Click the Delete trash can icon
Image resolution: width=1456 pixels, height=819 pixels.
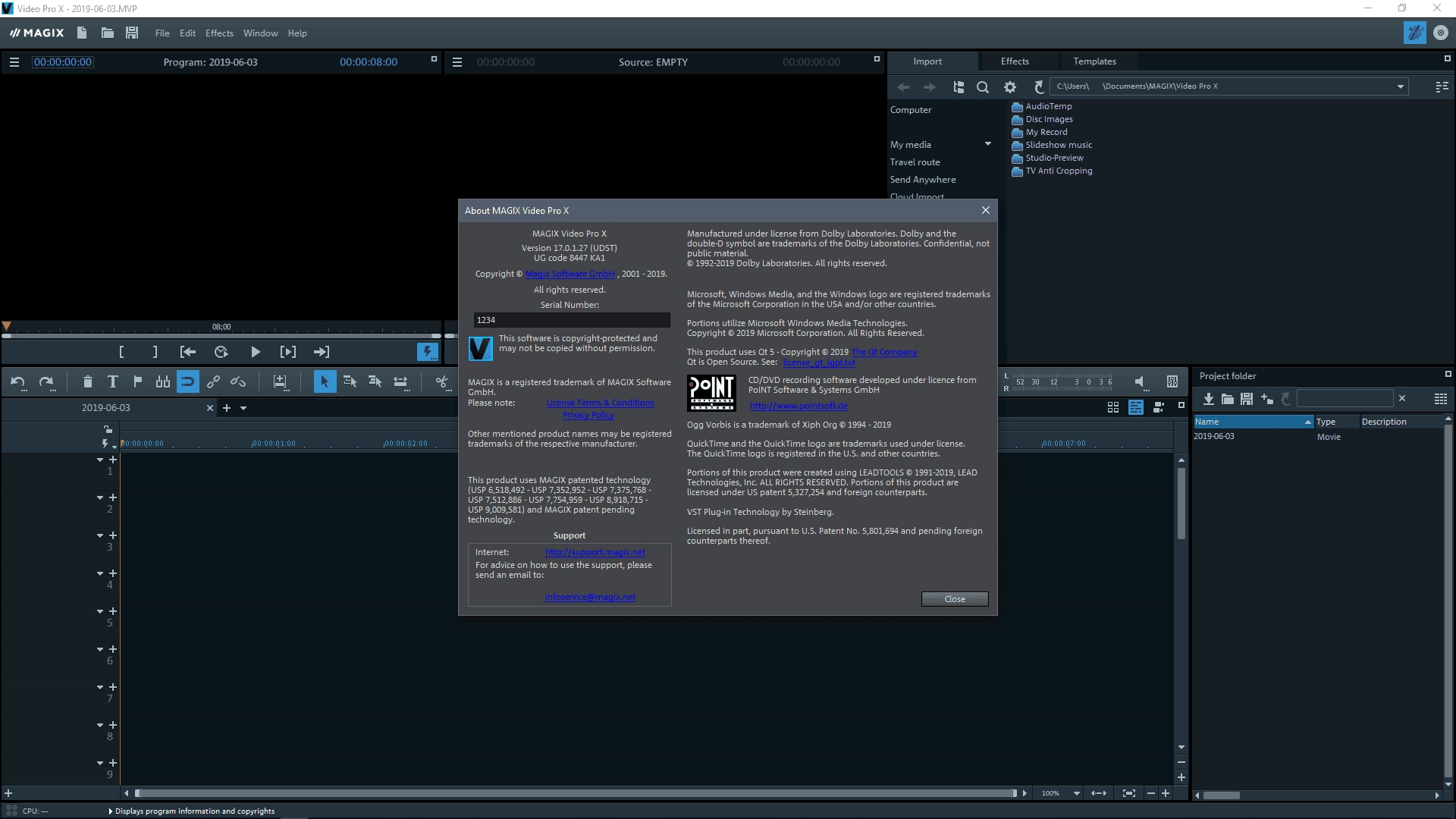click(87, 382)
